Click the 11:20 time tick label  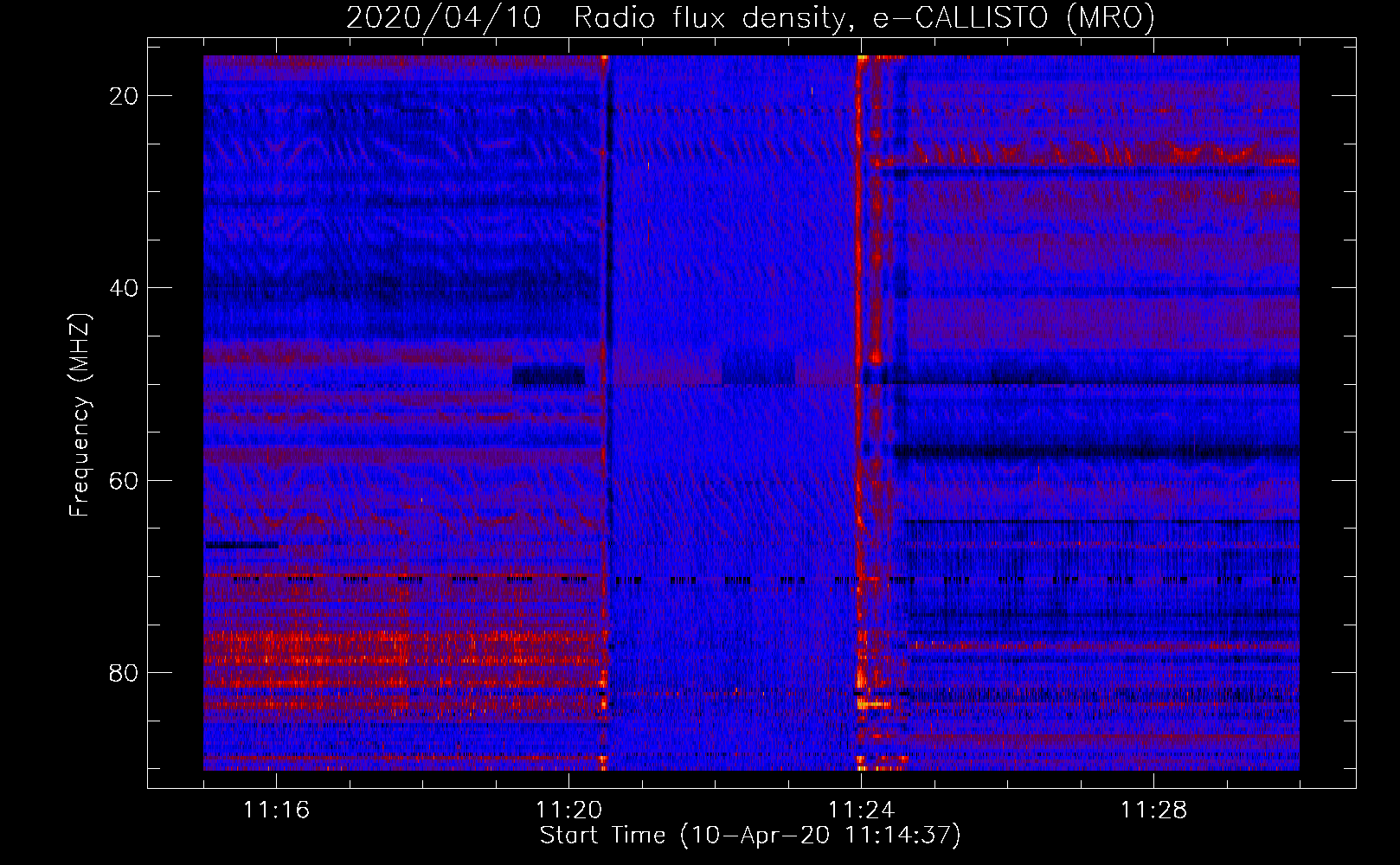pyautogui.click(x=568, y=810)
